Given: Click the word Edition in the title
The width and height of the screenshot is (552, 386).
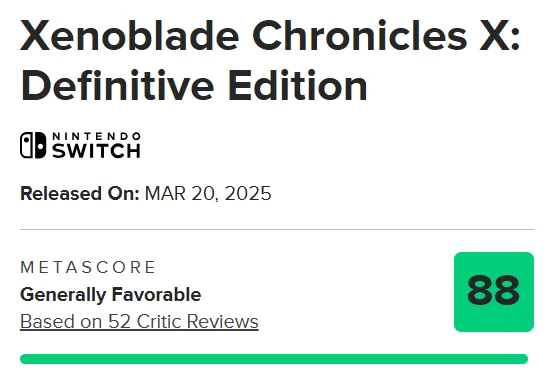Looking at the screenshot, I should pyautogui.click(x=298, y=85).
